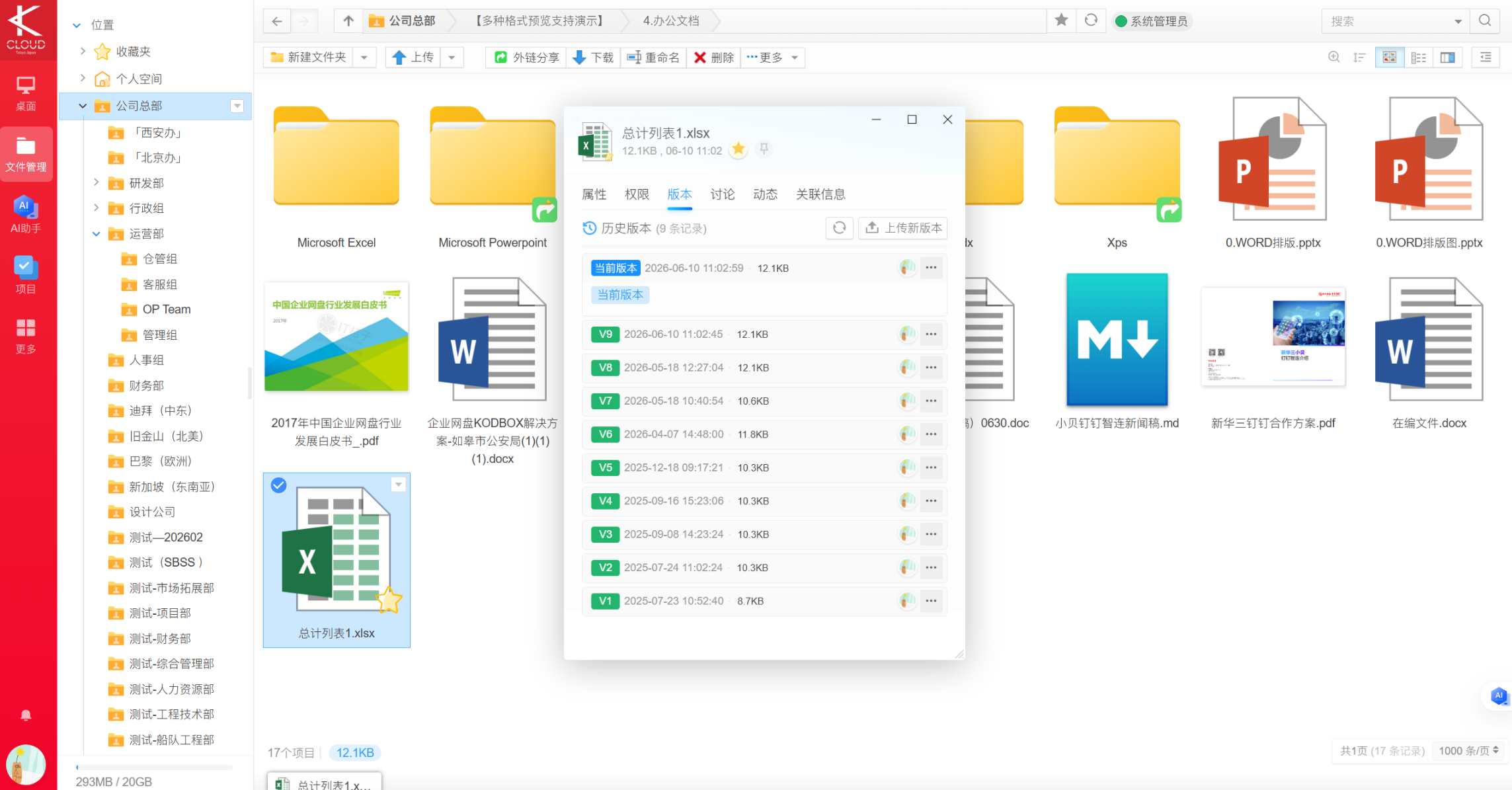Open the 更多 toolbar menu
The height and width of the screenshot is (790, 1512).
772,58
